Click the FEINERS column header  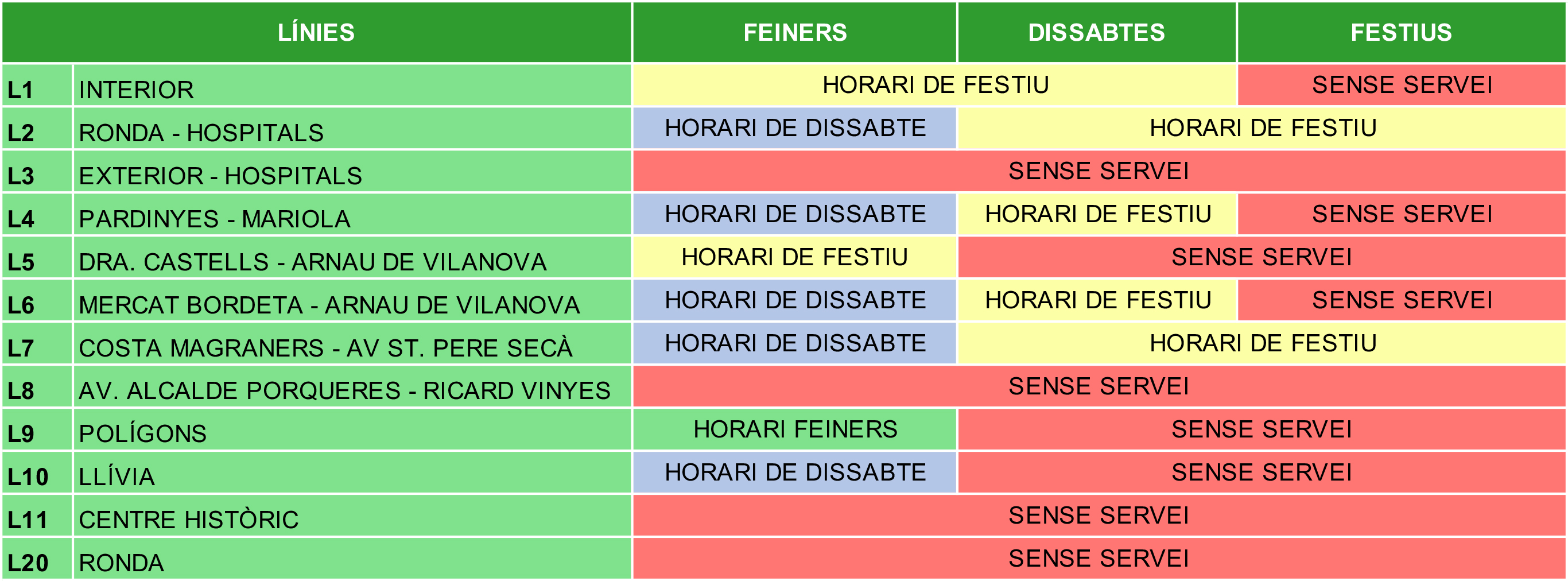coord(794,32)
